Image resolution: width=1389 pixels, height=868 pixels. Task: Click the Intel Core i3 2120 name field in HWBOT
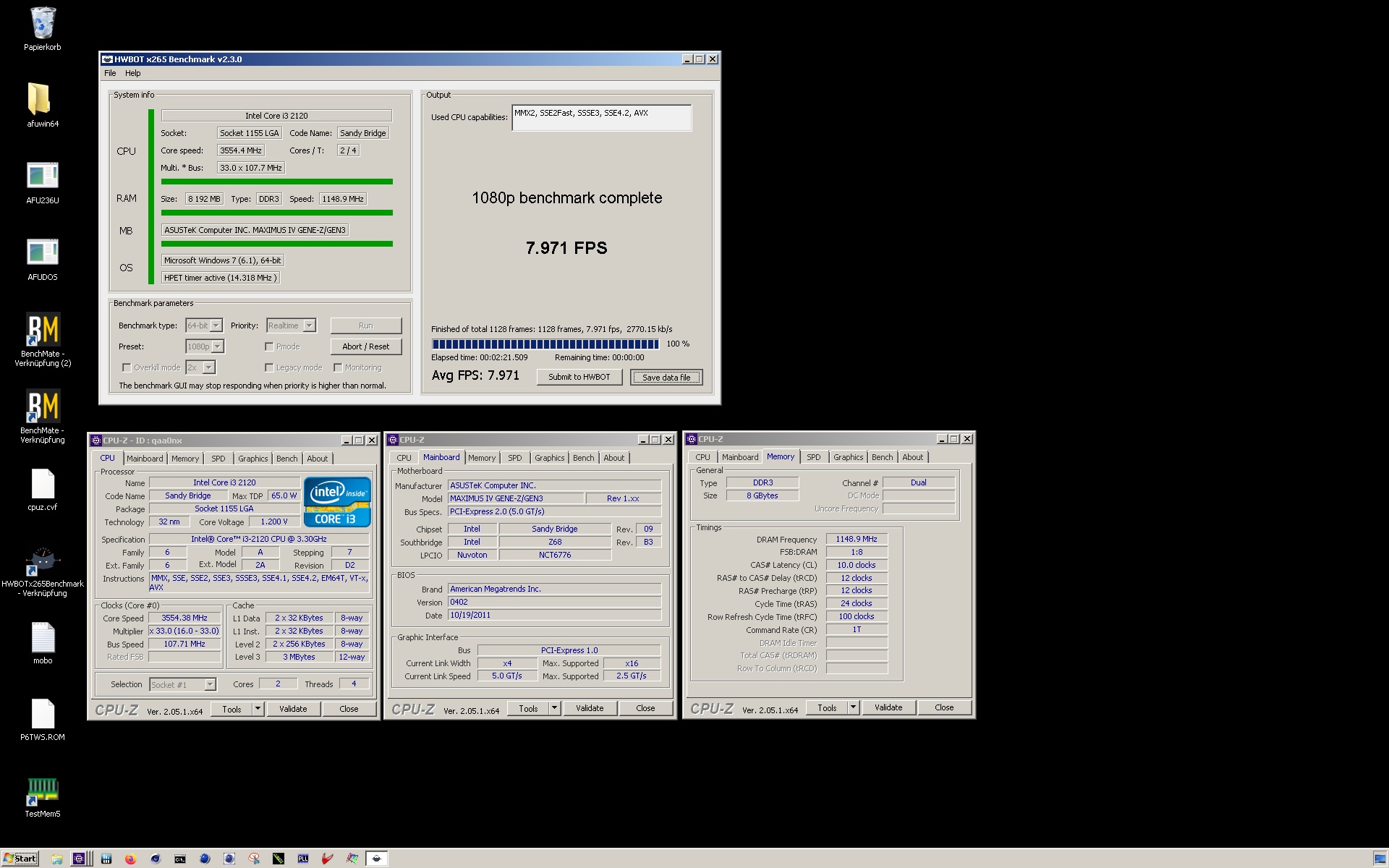276,116
